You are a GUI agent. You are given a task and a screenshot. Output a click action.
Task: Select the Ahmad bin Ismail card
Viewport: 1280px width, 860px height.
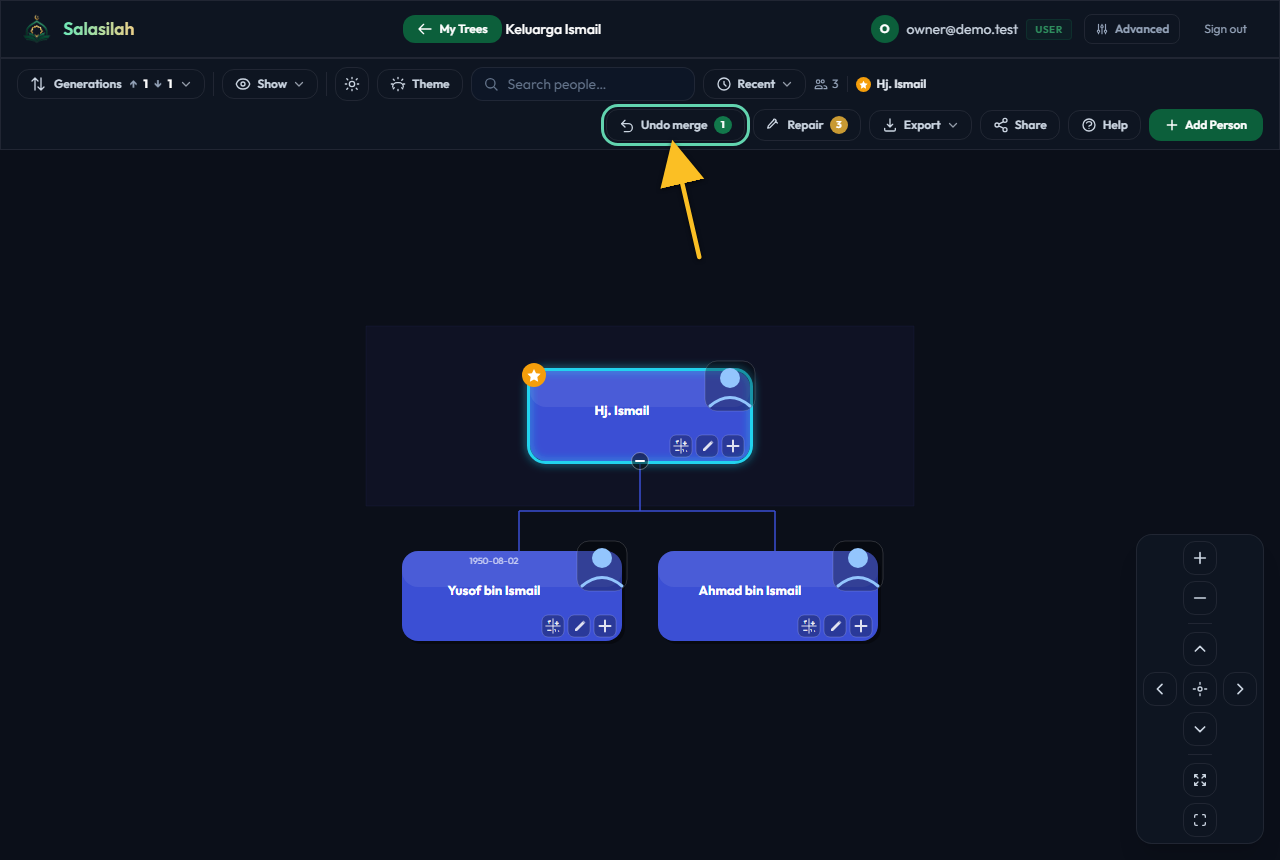click(768, 596)
